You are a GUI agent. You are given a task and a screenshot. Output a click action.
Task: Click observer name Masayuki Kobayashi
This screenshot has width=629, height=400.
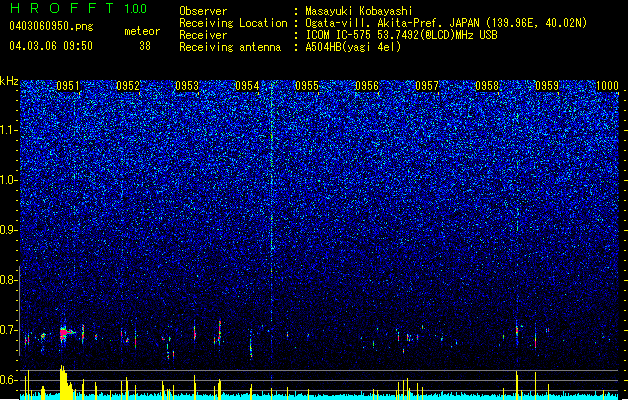click(x=358, y=11)
